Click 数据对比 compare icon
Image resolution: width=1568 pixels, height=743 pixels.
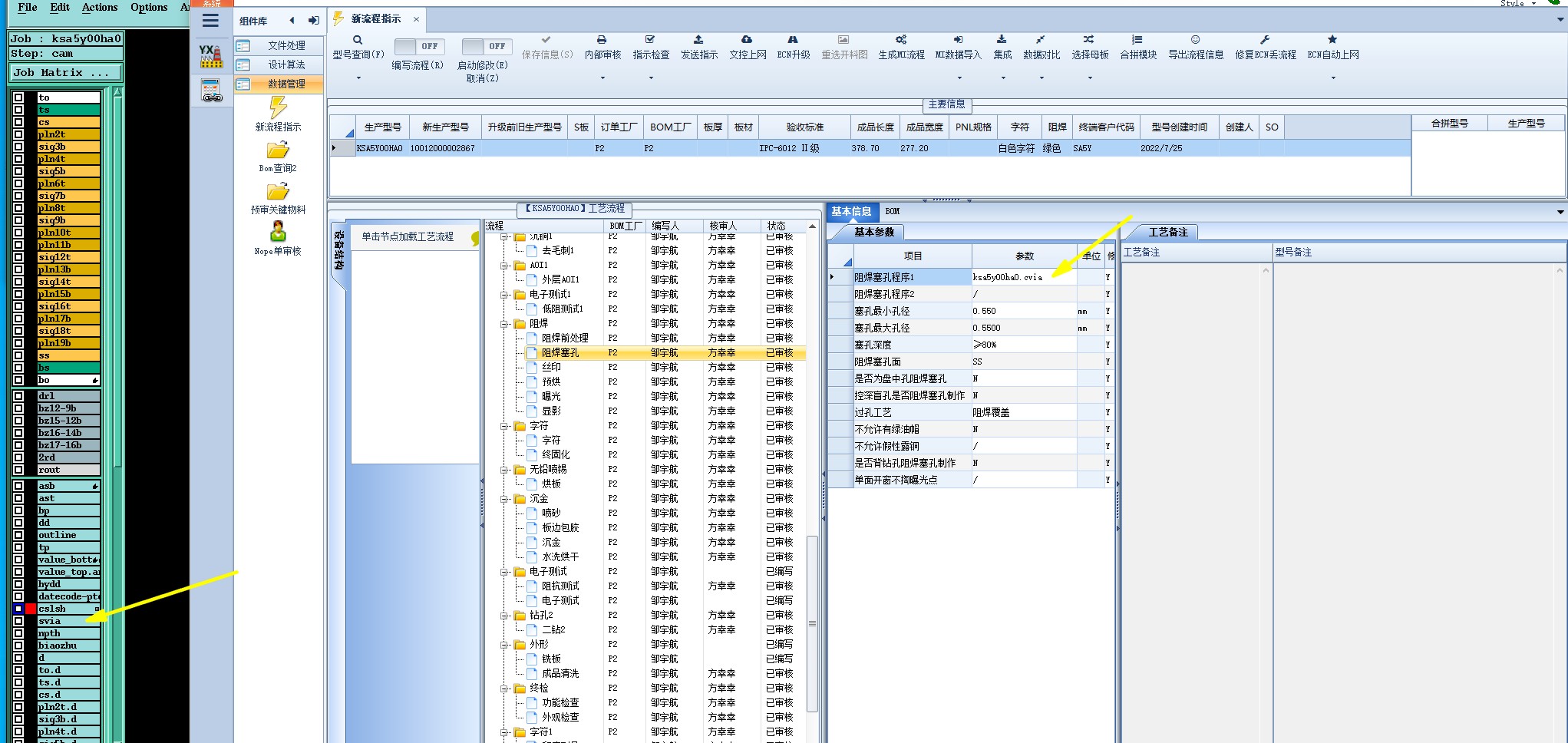1041,47
